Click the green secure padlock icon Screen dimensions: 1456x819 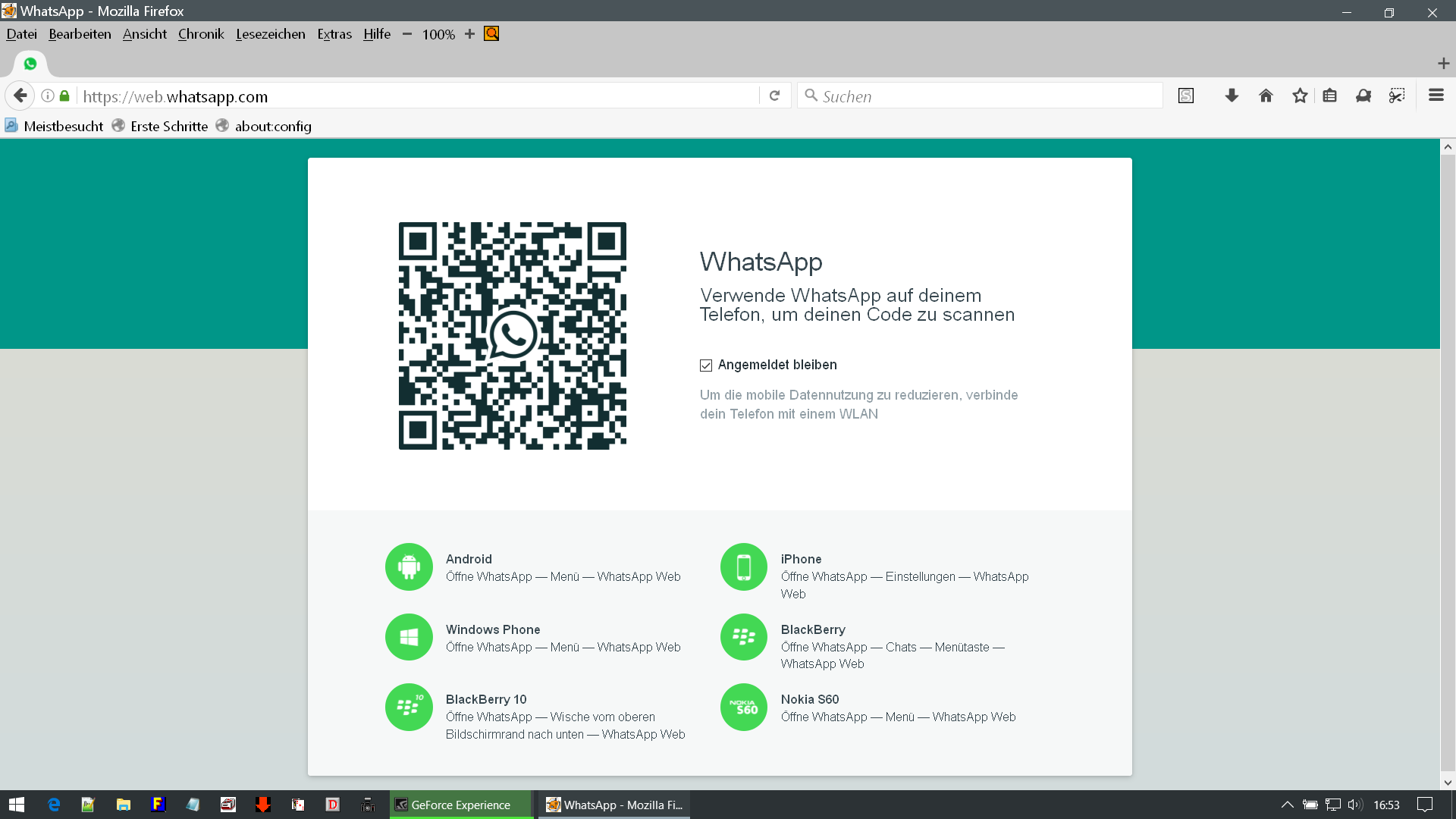[x=64, y=96]
